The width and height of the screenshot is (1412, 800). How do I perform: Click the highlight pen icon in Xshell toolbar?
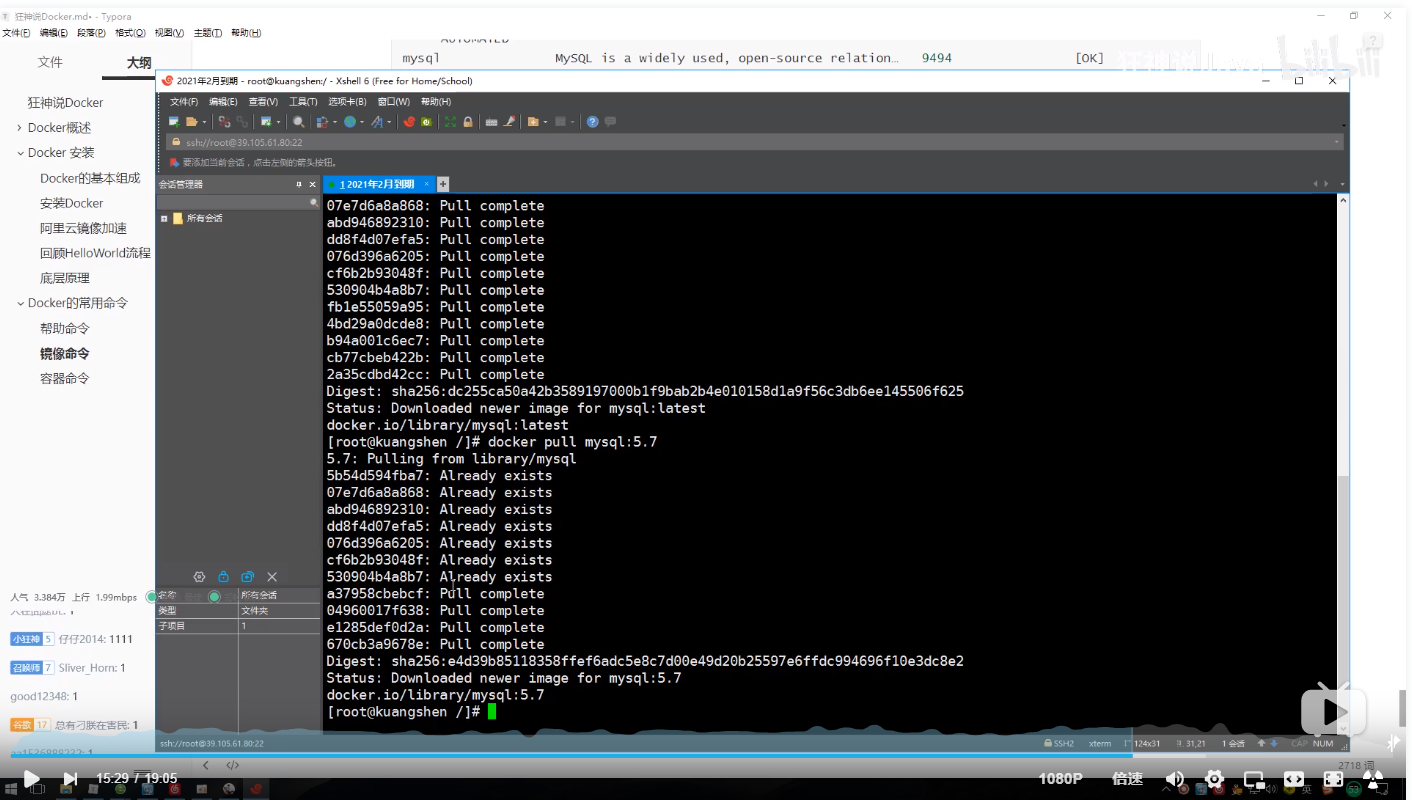click(x=509, y=122)
